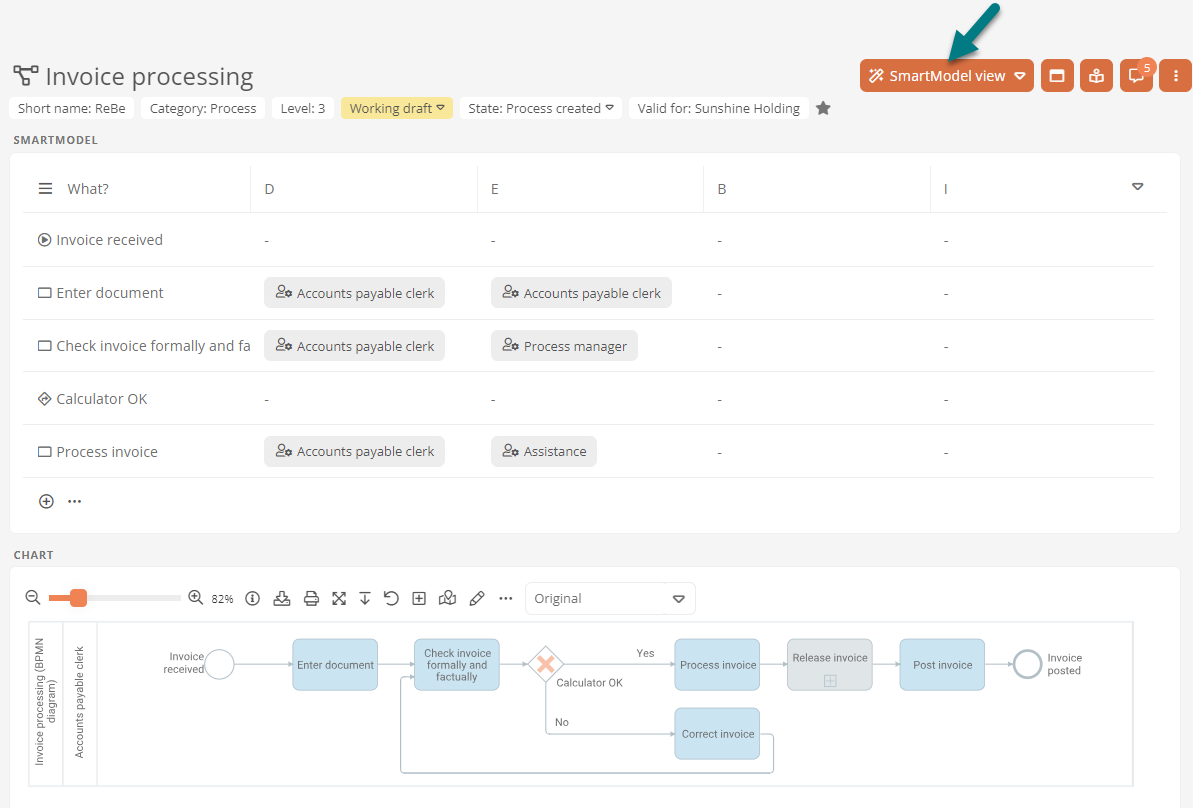
Task: Open the hamburger menu beside What?
Action: 45,189
